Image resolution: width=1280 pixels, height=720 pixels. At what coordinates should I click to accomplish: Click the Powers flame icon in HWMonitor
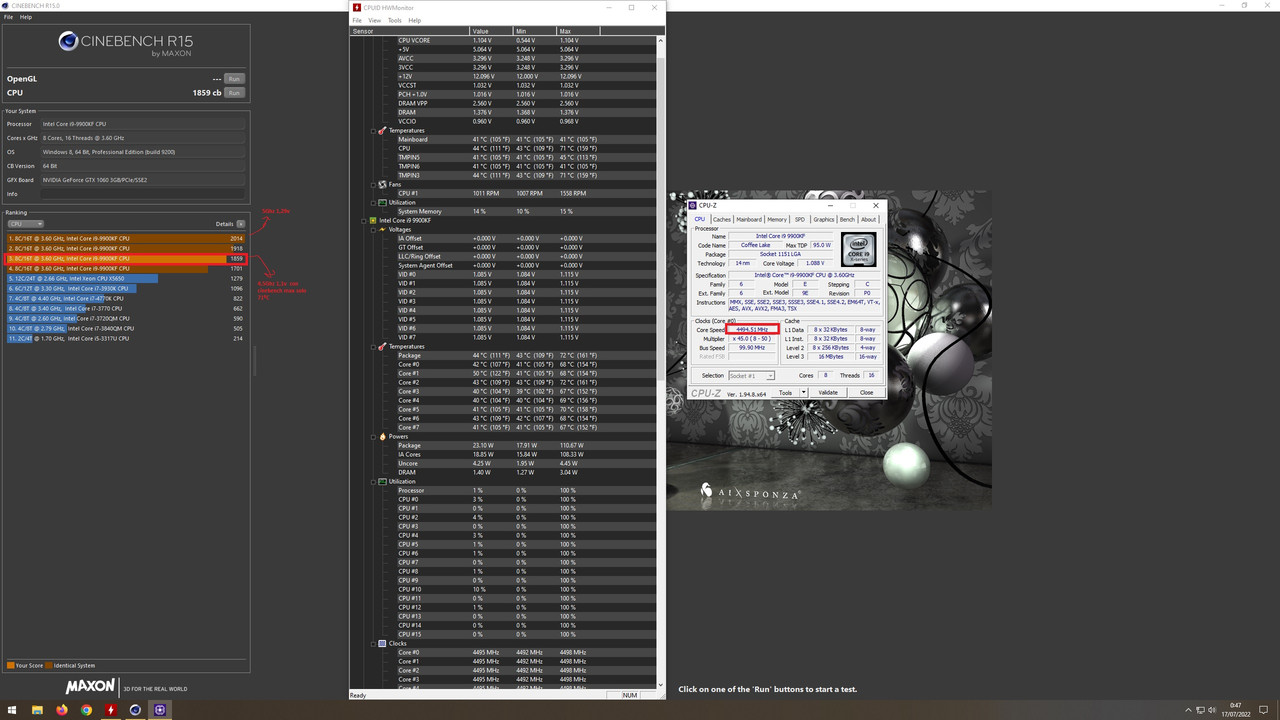(x=382, y=437)
